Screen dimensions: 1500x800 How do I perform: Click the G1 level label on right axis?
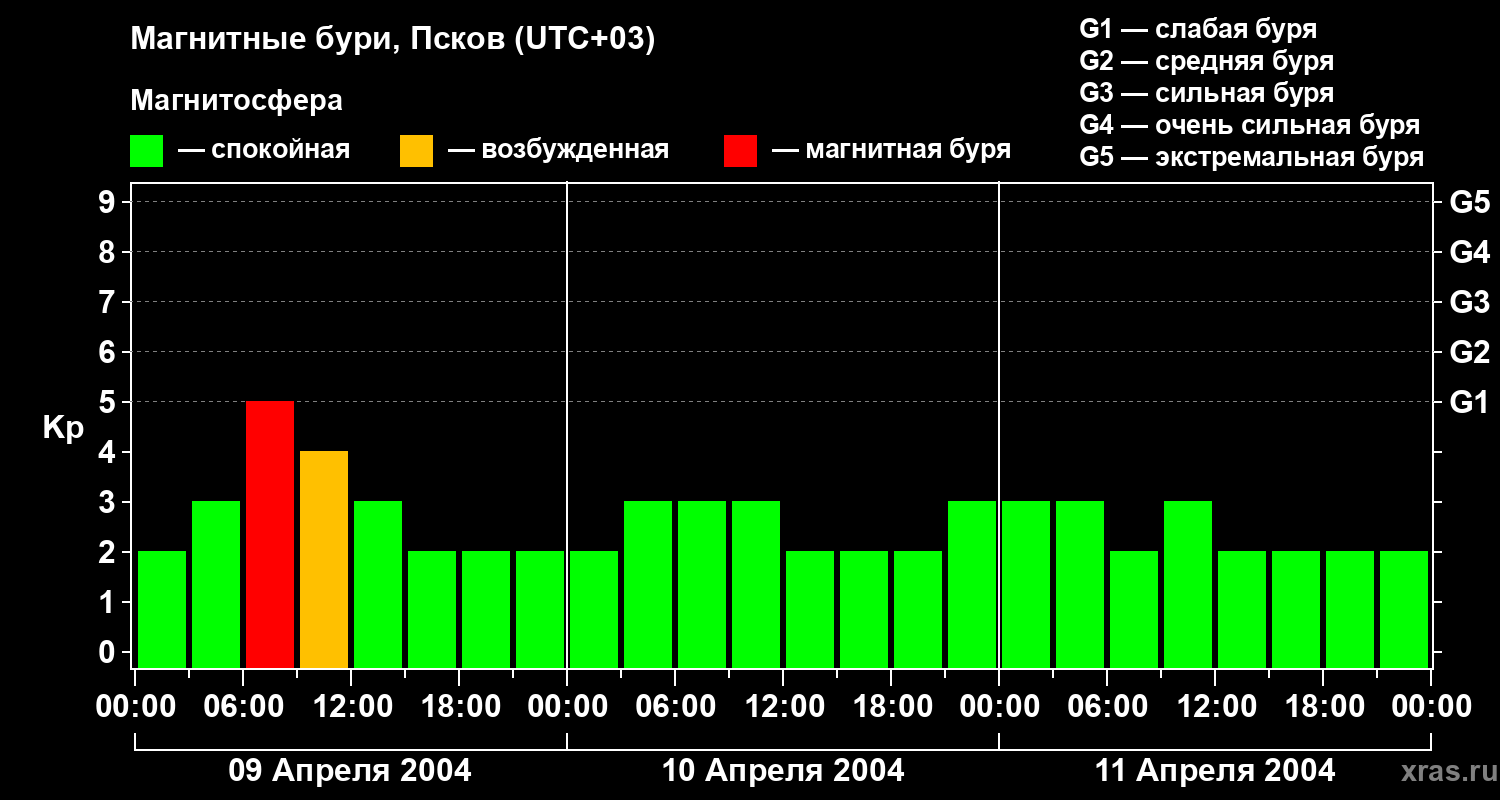pyautogui.click(x=1469, y=402)
